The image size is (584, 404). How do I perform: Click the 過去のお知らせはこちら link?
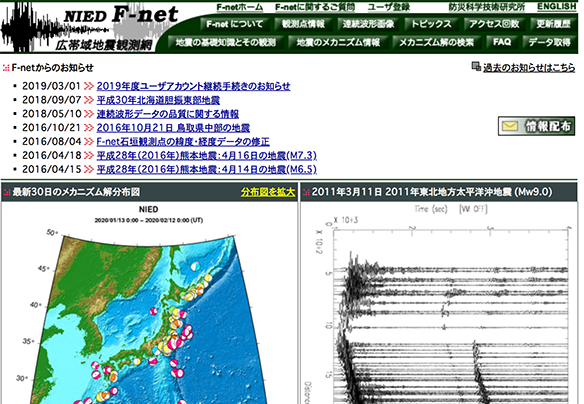pos(529,67)
